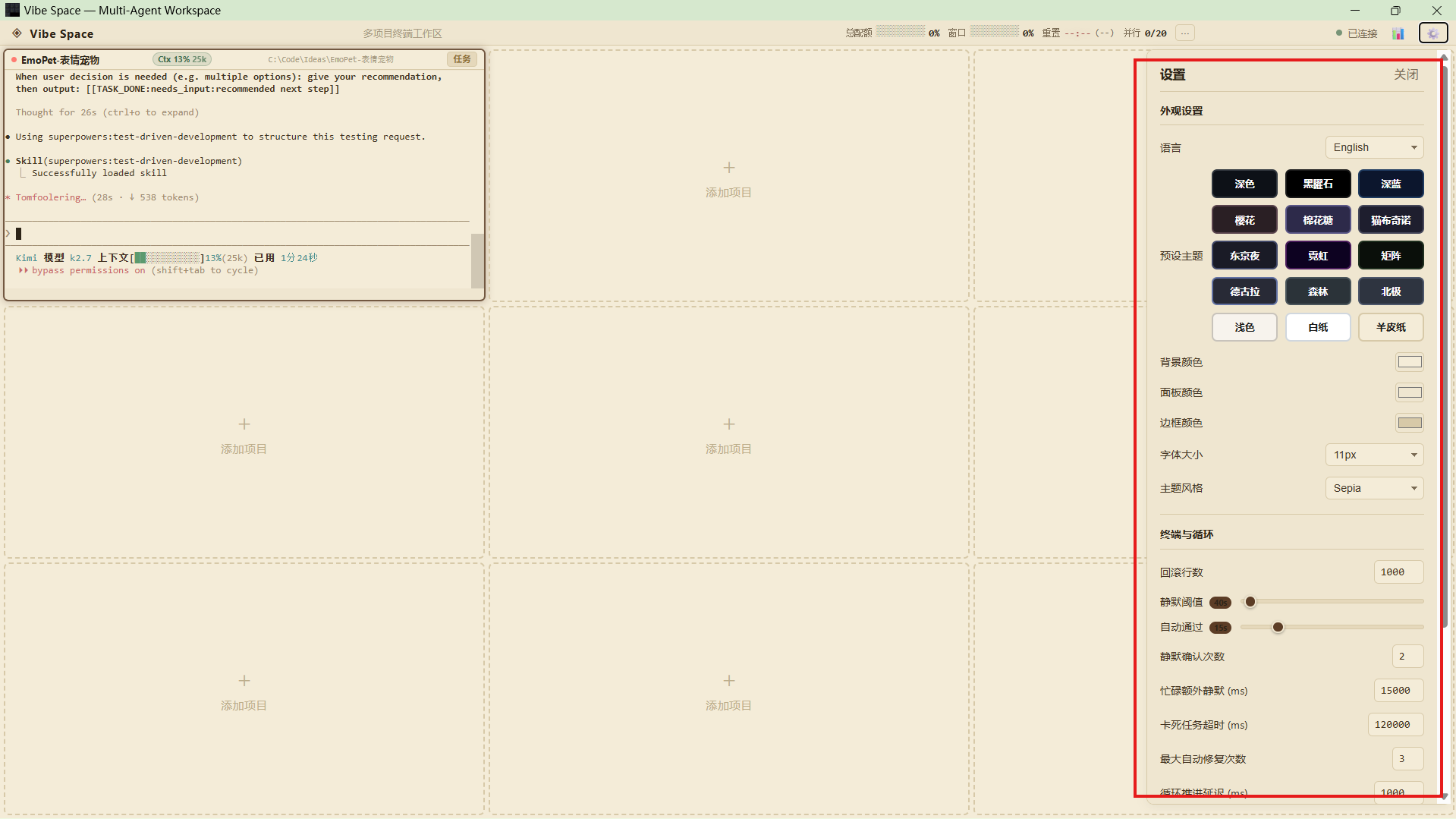
Task: Click the 自动通过 slider handle
Action: coord(1278,627)
